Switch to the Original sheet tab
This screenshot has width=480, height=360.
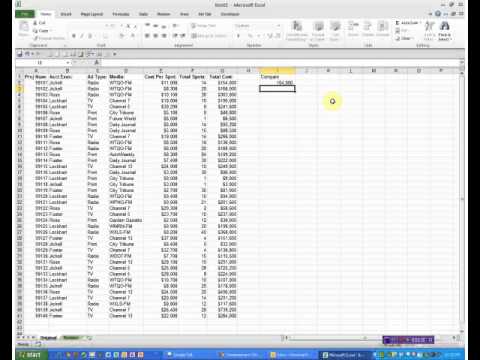coord(48,338)
